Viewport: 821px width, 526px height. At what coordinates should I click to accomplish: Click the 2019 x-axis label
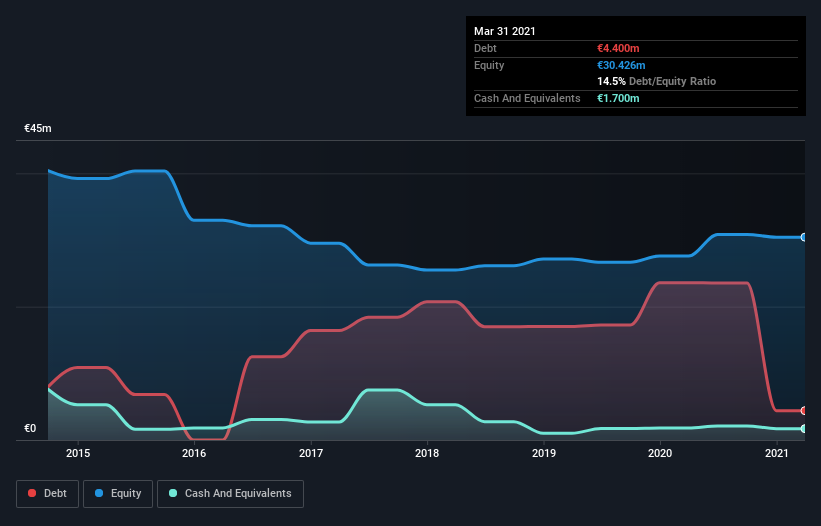[544, 453]
